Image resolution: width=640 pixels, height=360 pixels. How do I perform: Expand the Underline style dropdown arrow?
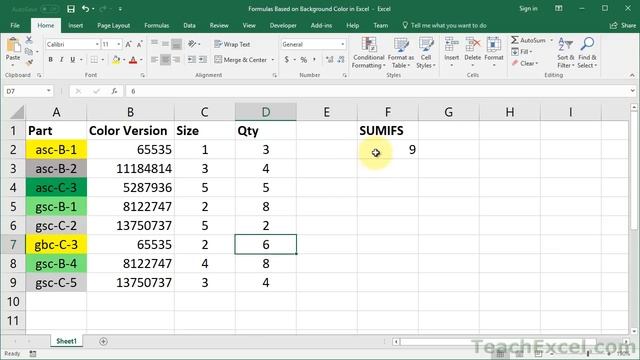(81, 60)
